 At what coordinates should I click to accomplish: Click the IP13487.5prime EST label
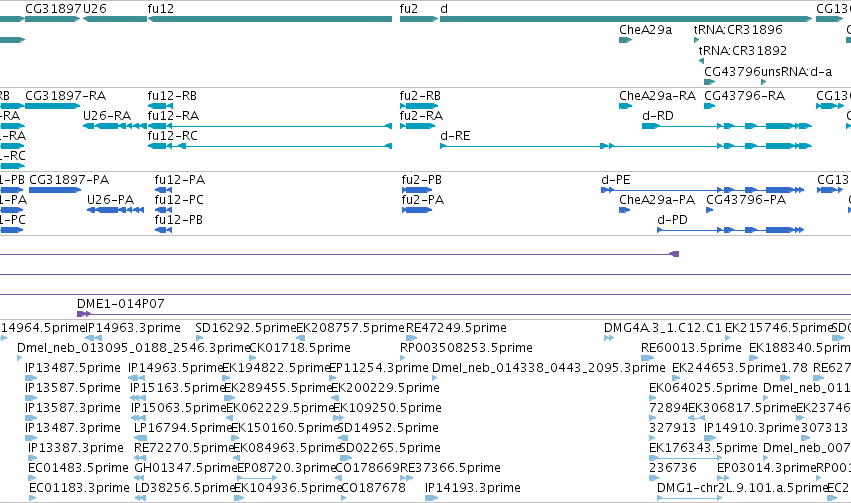click(x=73, y=368)
